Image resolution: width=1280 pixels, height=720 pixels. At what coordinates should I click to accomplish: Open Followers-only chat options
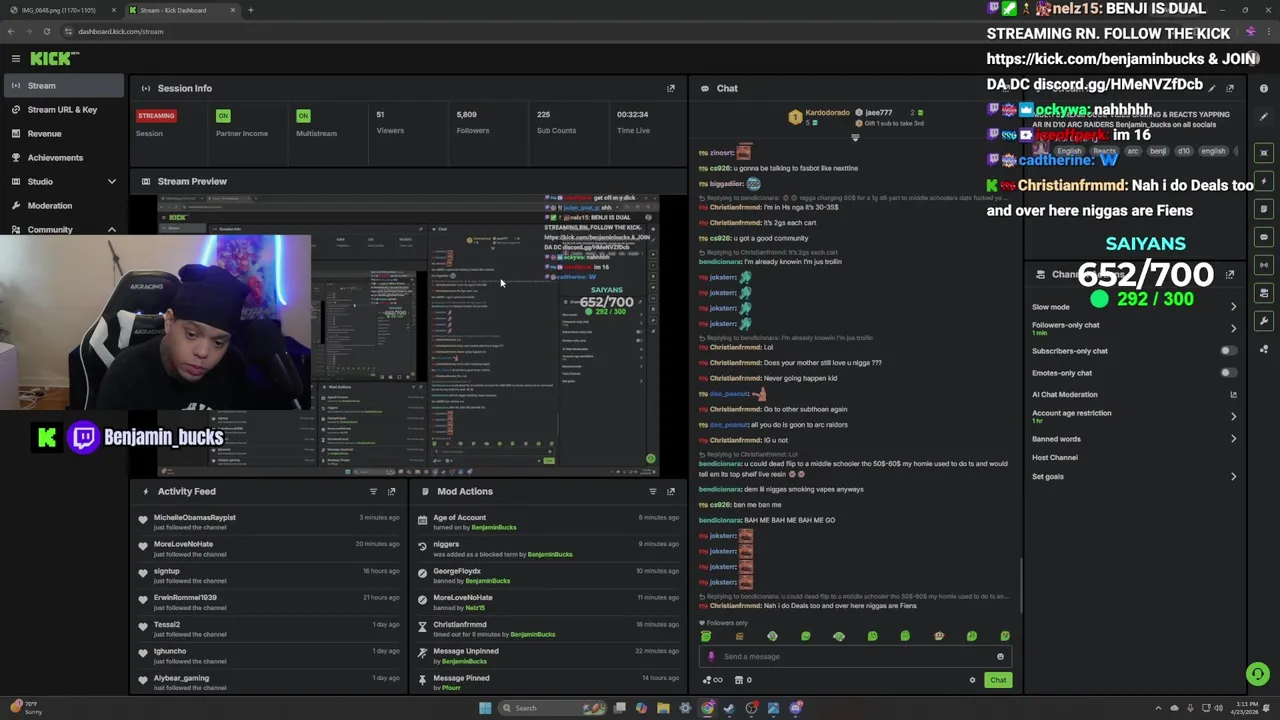[1133, 328]
